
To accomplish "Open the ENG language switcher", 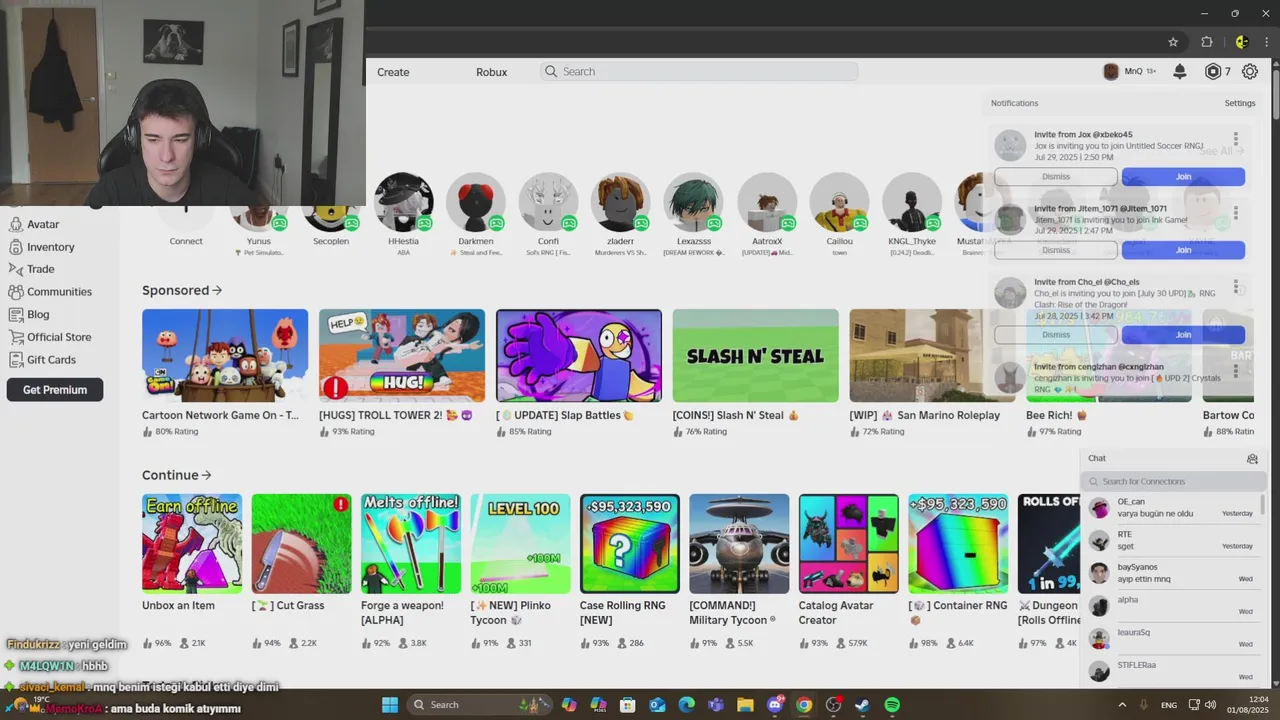I will pyautogui.click(x=1168, y=705).
